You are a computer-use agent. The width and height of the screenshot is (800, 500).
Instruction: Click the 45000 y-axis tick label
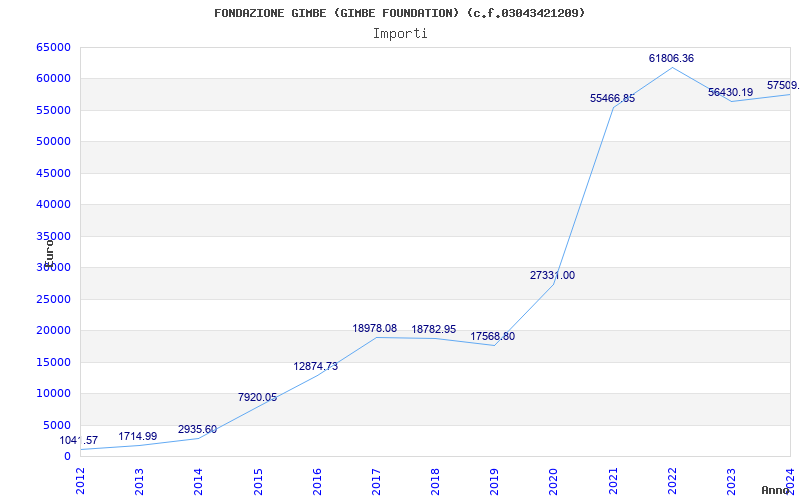(53, 173)
